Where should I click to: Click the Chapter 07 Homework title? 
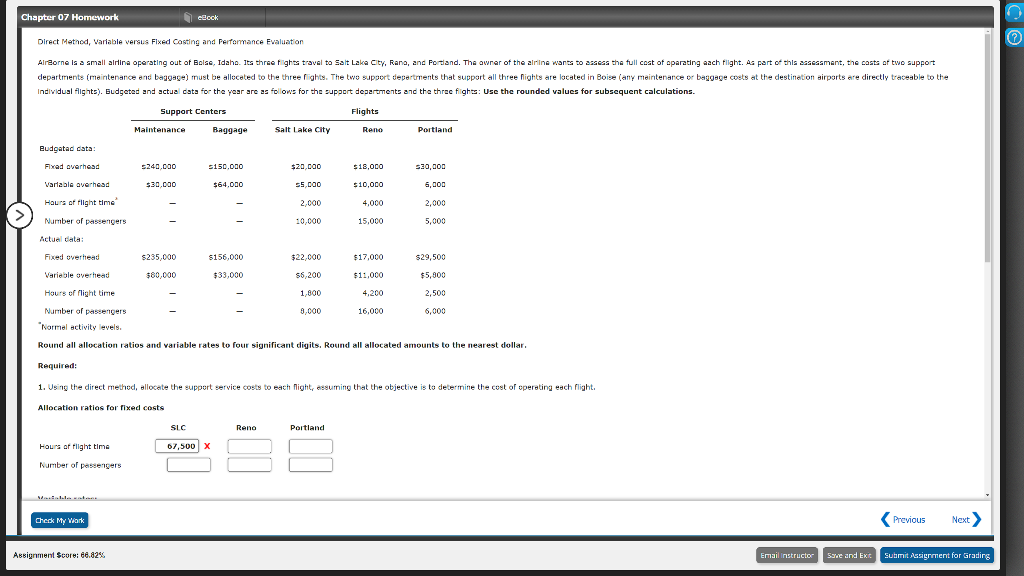pos(70,17)
